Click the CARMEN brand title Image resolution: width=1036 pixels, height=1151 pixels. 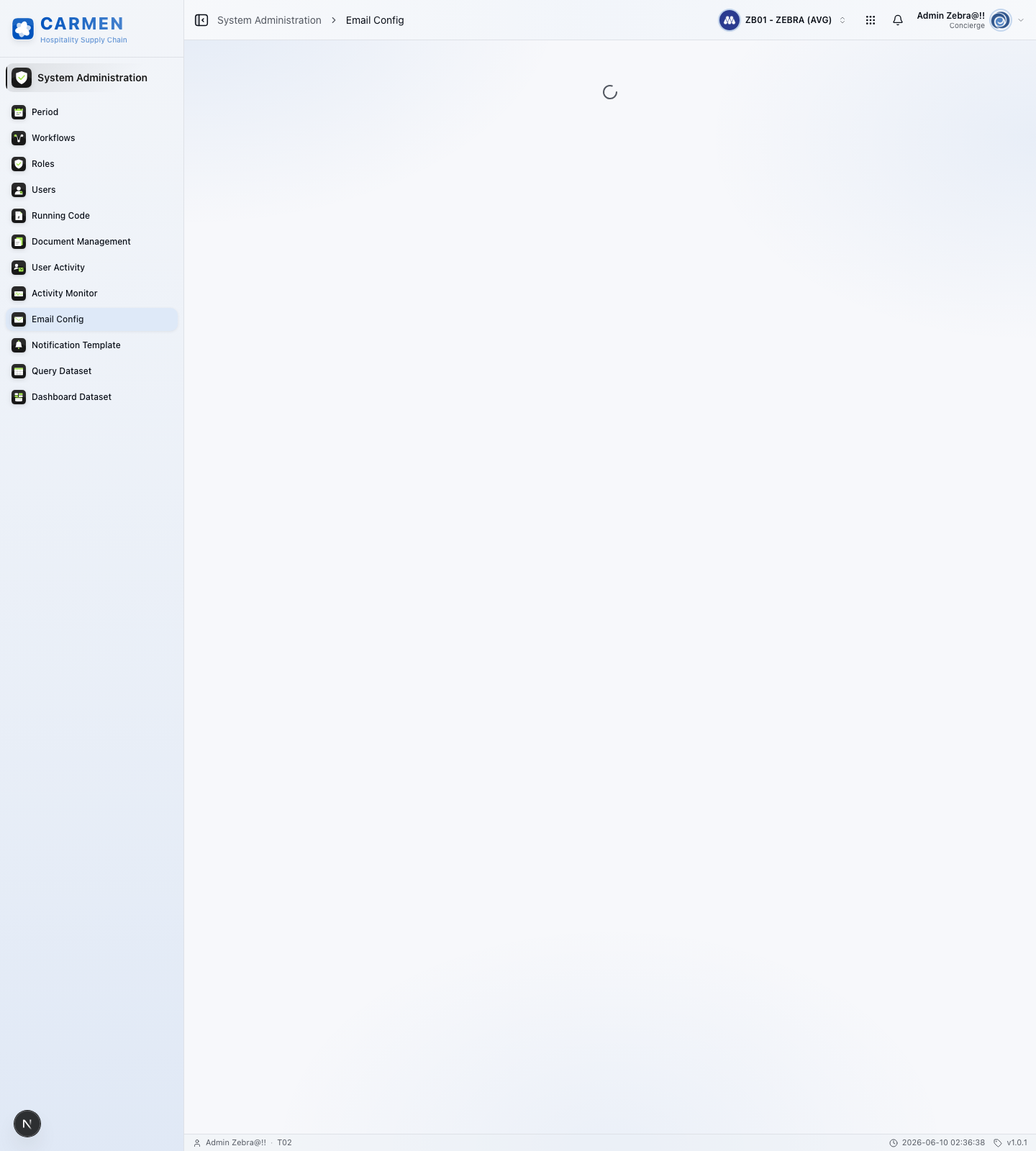[x=82, y=24]
